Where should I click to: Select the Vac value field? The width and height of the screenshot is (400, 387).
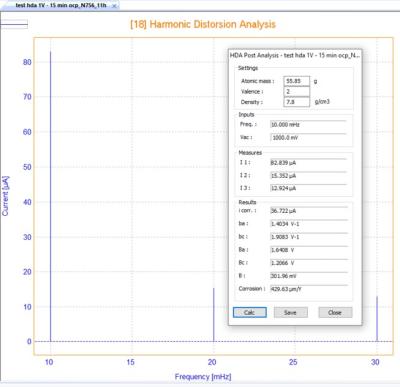point(308,137)
